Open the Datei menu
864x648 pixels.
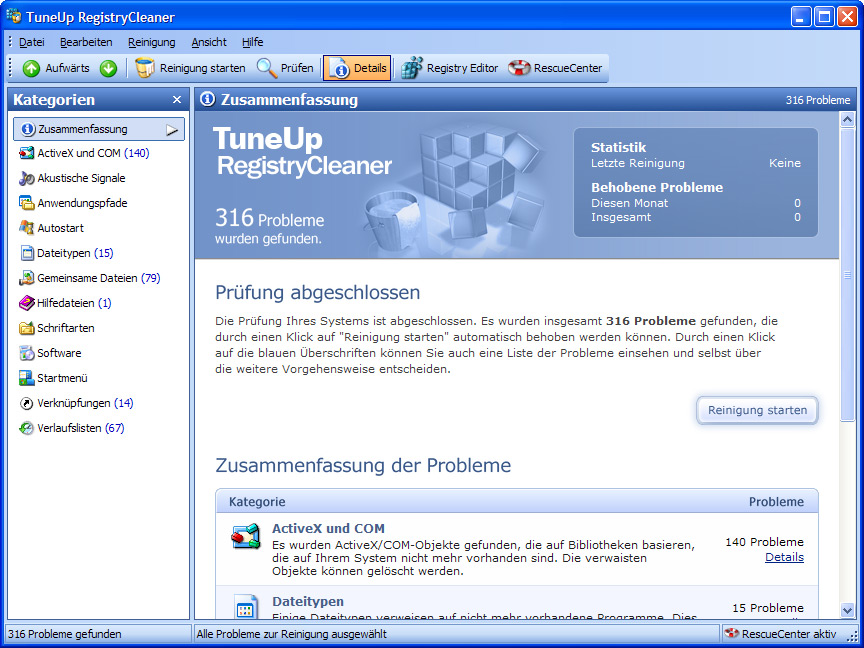[x=31, y=42]
